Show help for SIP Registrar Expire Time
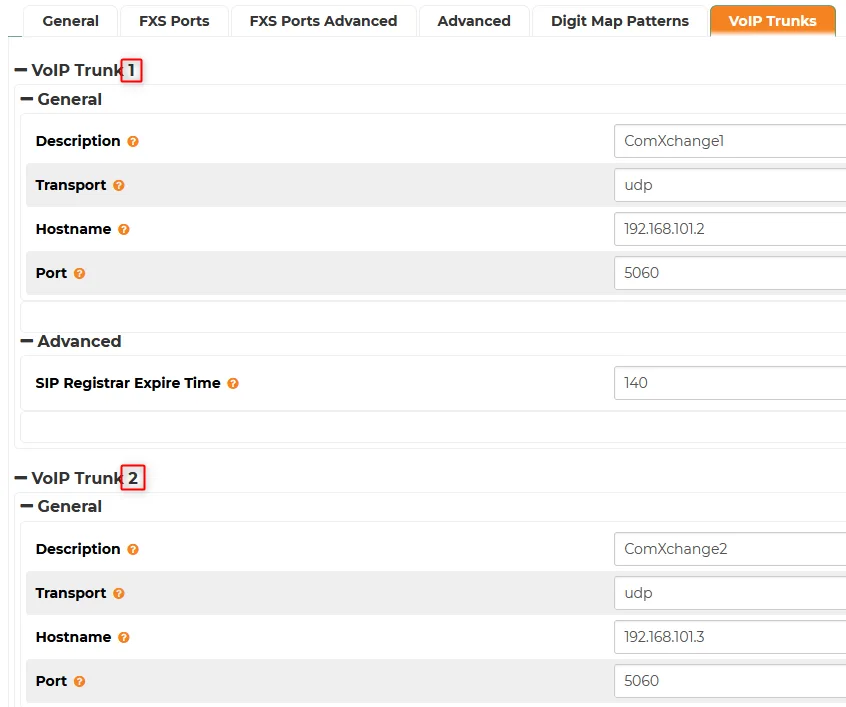 233,384
